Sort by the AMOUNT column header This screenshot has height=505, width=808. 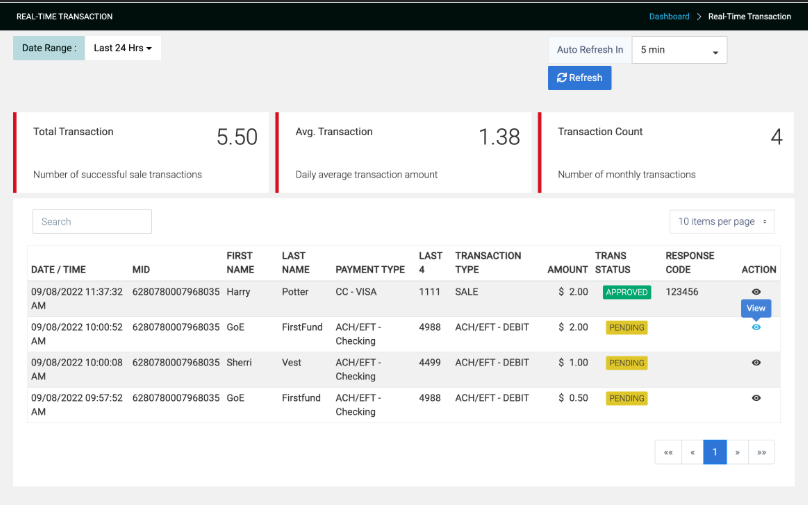[567, 269]
